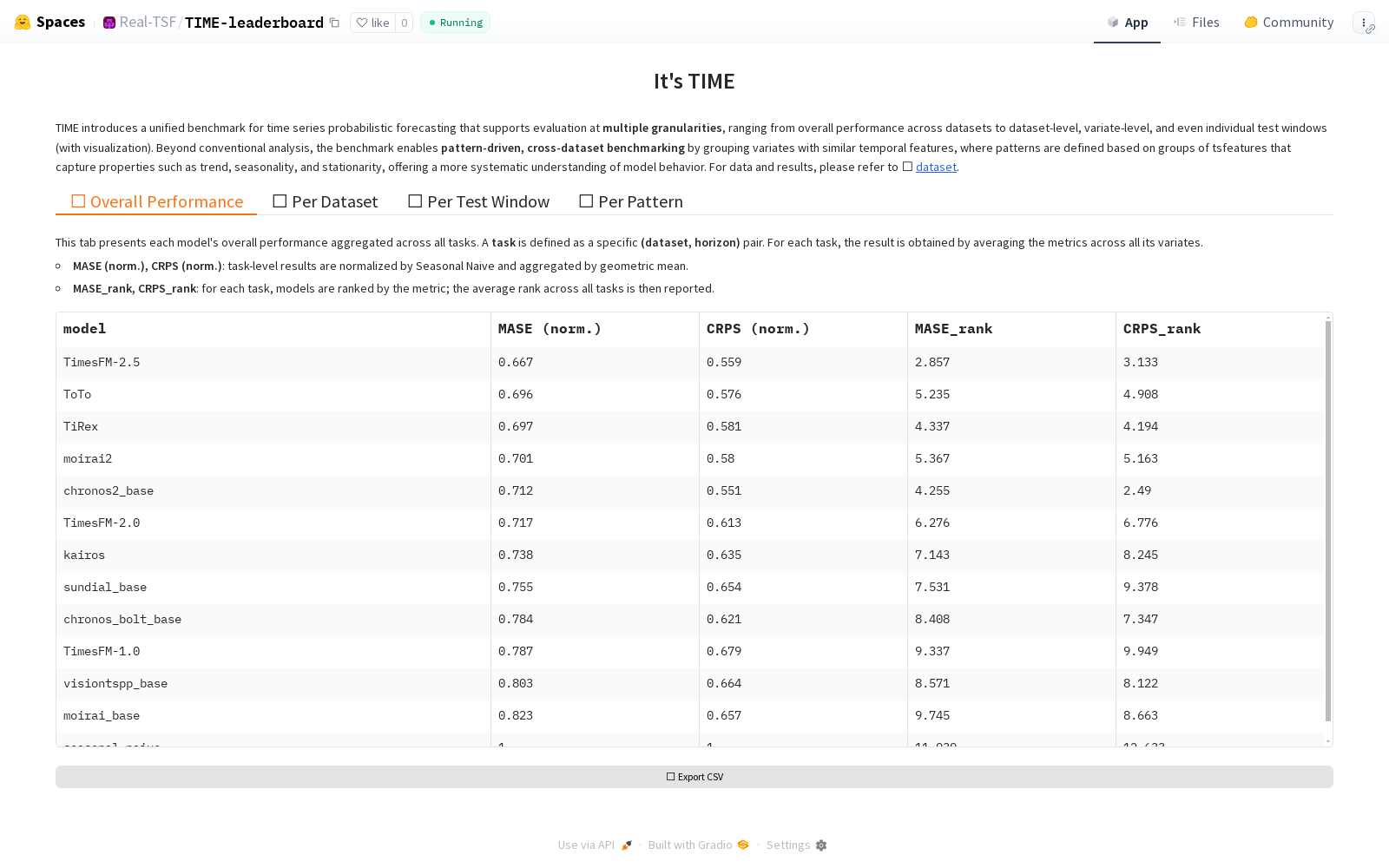Export the table with Export CSV
The image size is (1389, 868).
click(694, 777)
